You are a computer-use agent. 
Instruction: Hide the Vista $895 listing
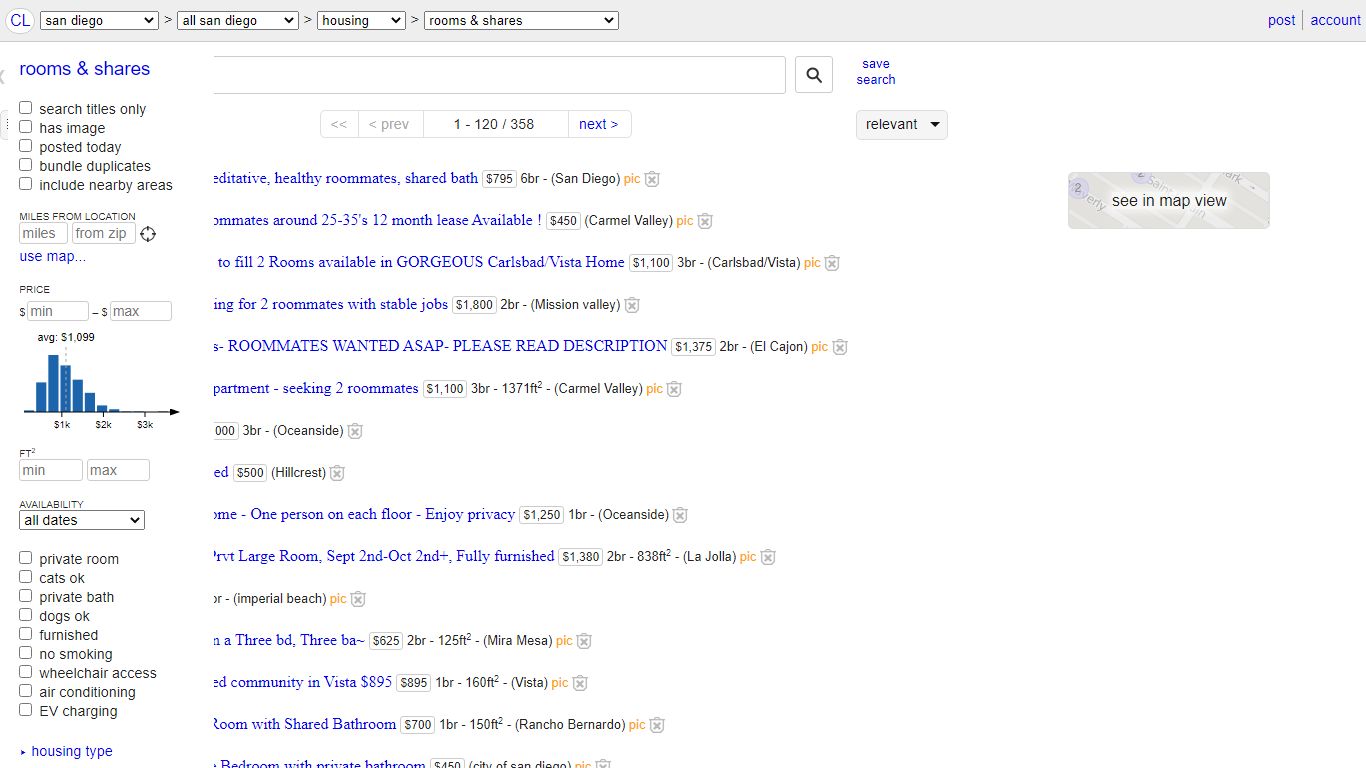coord(580,683)
